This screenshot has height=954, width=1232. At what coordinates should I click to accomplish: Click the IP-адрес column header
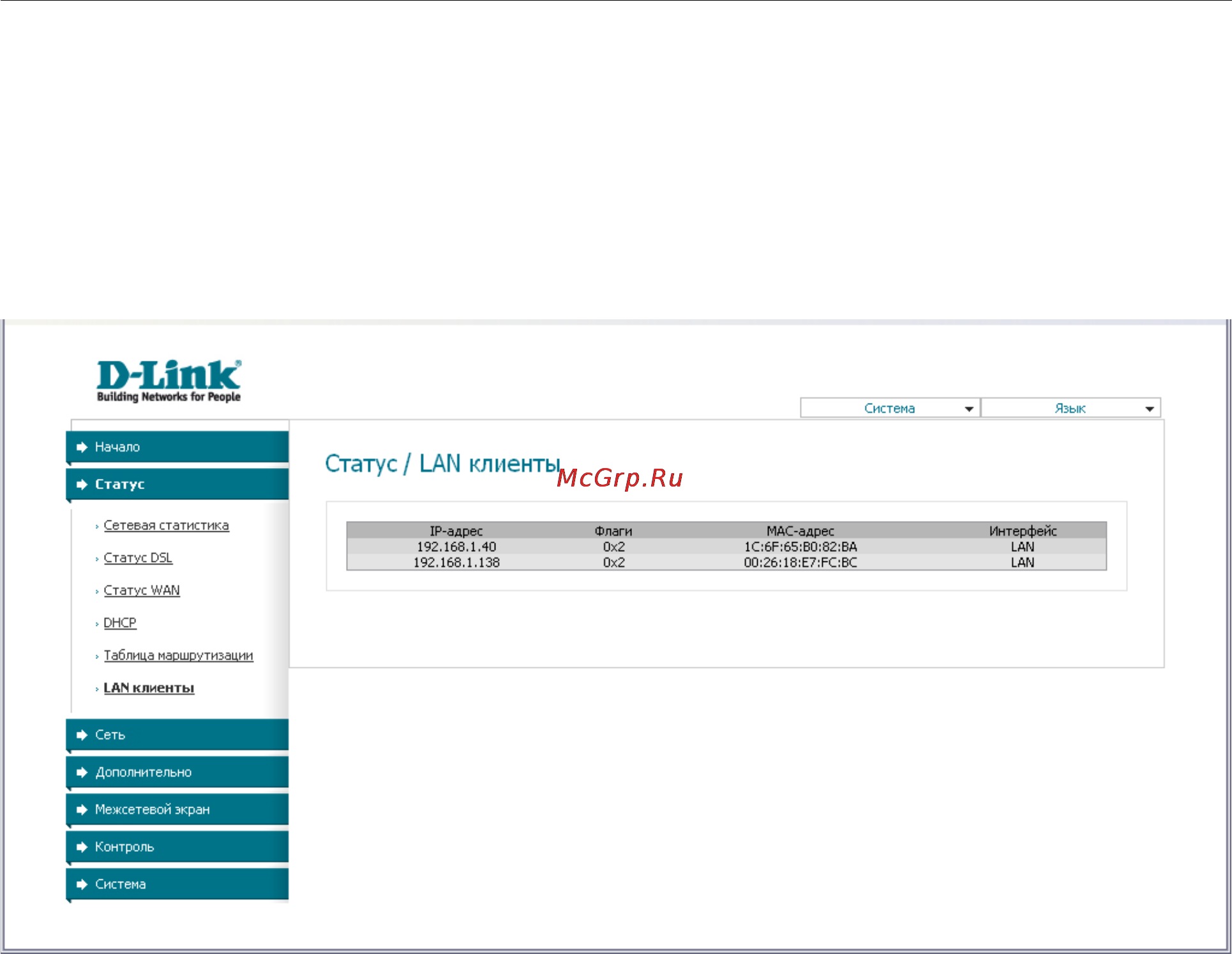coord(456,531)
